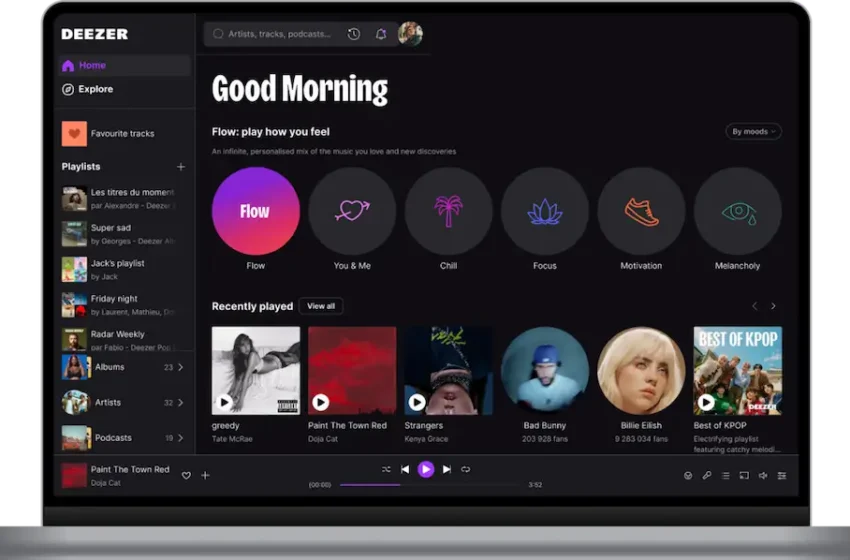Image resolution: width=850 pixels, height=560 pixels.
Task: Open the Radar Weekly playlist
Action: tap(118, 340)
